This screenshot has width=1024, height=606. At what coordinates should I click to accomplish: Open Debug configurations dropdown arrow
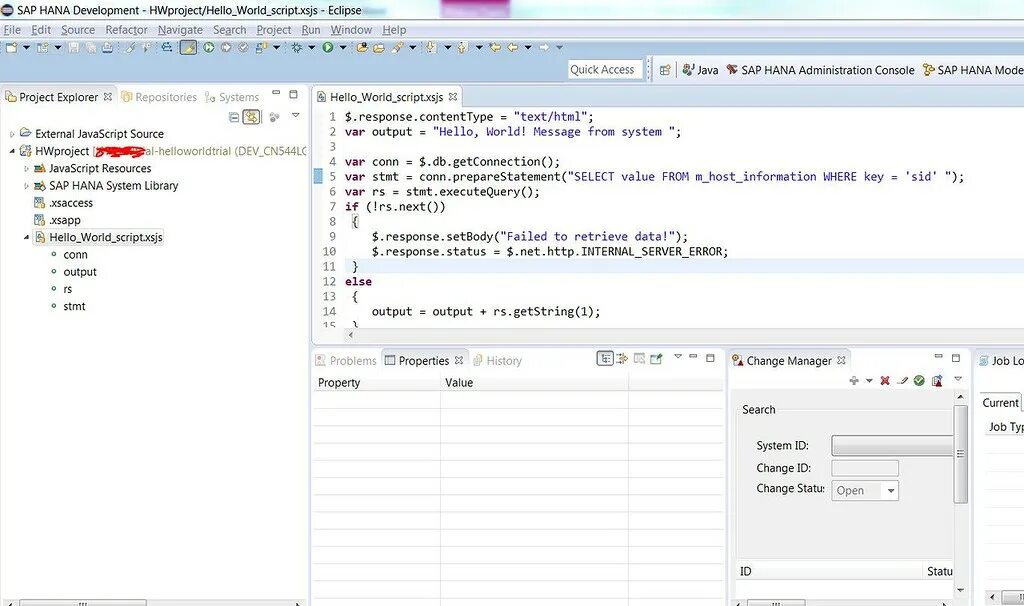312,48
